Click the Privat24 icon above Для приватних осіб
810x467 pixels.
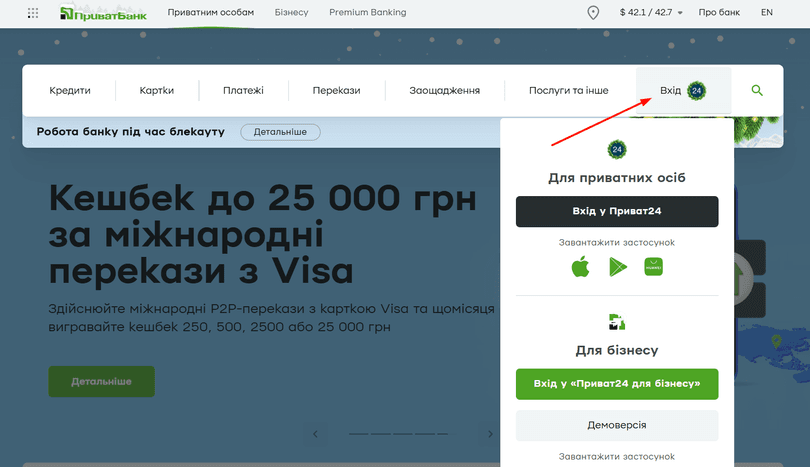[617, 150]
